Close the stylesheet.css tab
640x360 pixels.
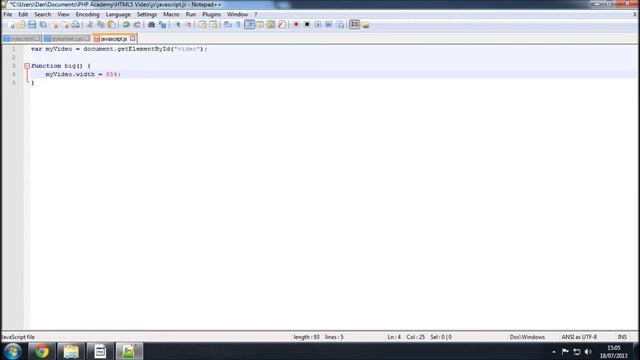tap(87, 38)
